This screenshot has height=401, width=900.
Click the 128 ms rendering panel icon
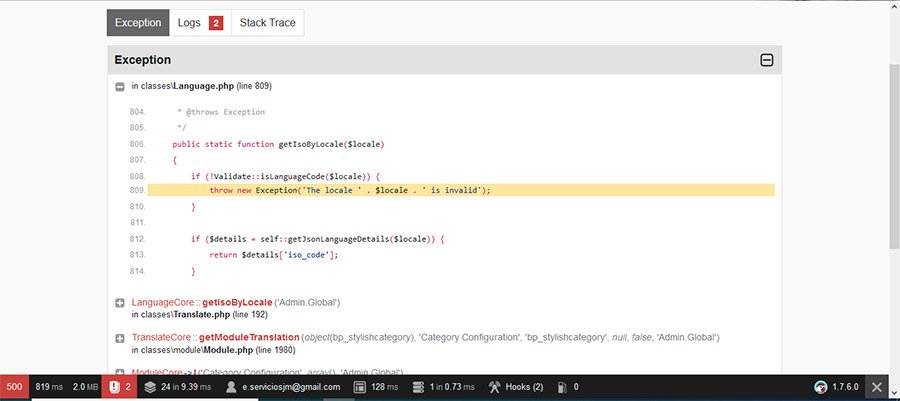(x=359, y=387)
